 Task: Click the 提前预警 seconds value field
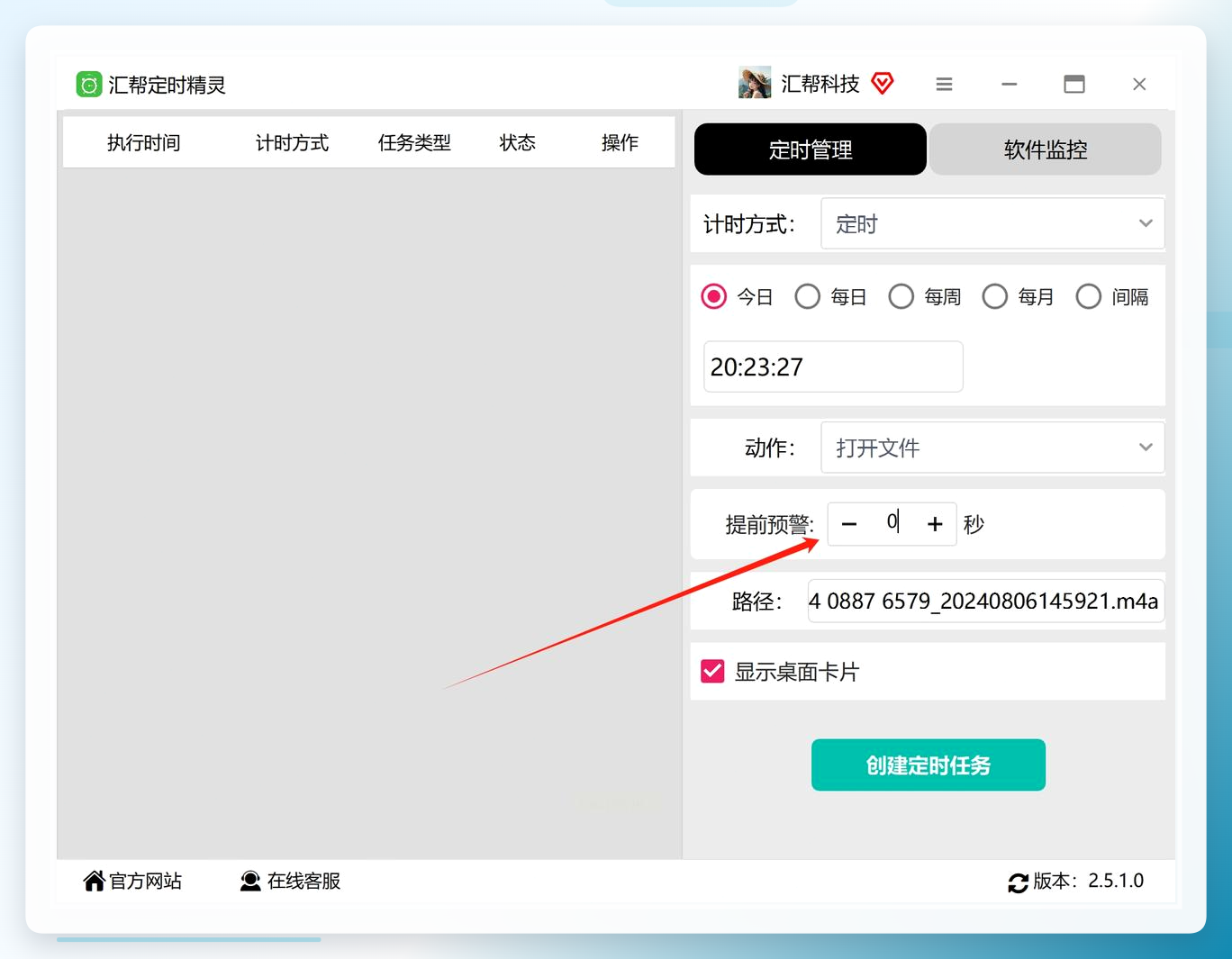(892, 522)
